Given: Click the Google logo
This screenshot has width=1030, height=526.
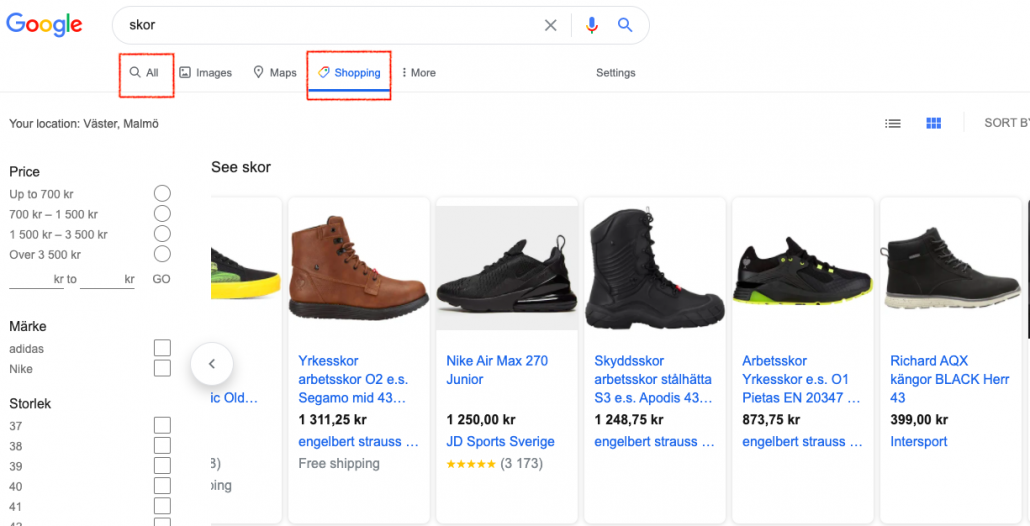Looking at the screenshot, I should (44, 25).
